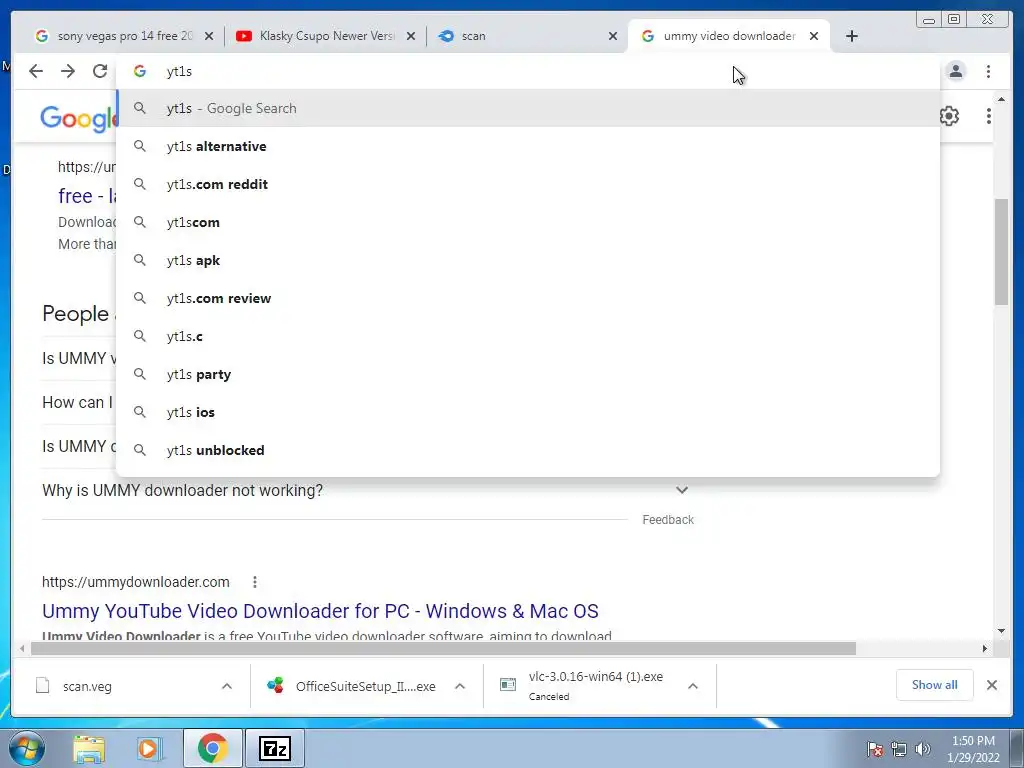The width and height of the screenshot is (1024, 768).
Task: Open Windows Media Player from taskbar
Action: [149, 748]
